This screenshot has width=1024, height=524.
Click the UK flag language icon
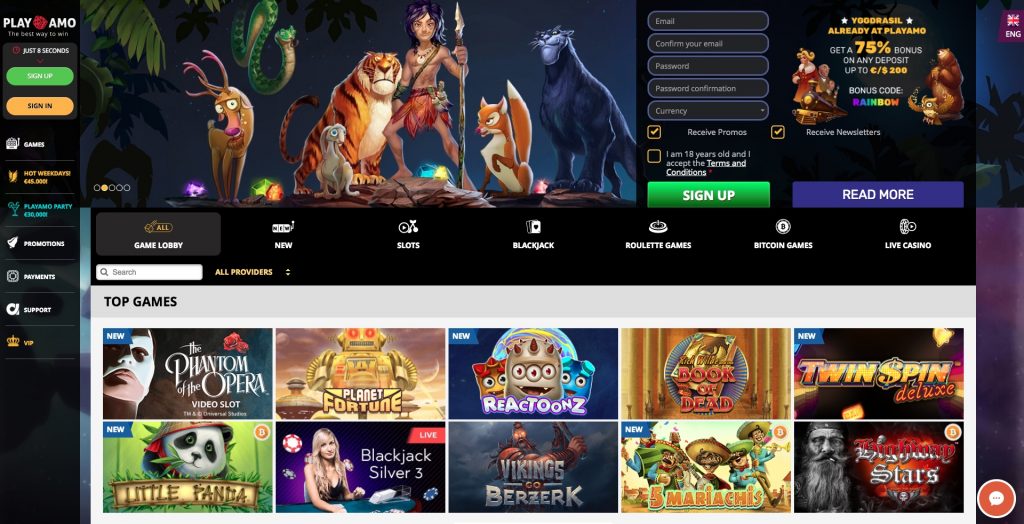[x=1013, y=20]
